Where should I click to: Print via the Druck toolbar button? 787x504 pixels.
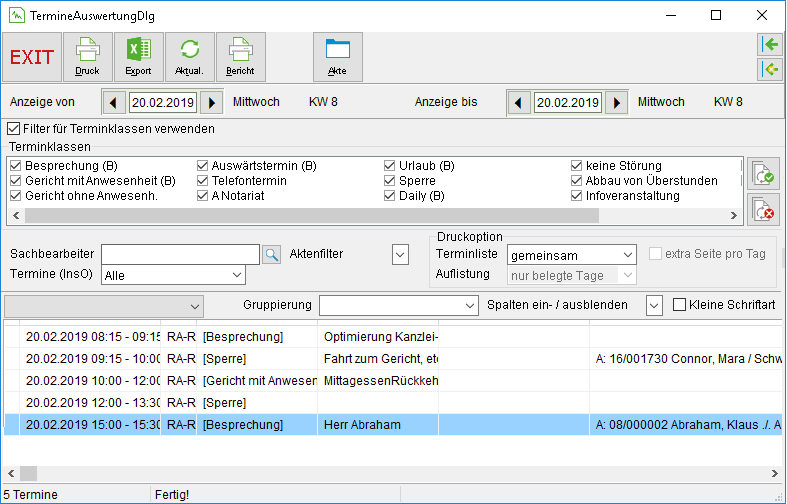87,57
